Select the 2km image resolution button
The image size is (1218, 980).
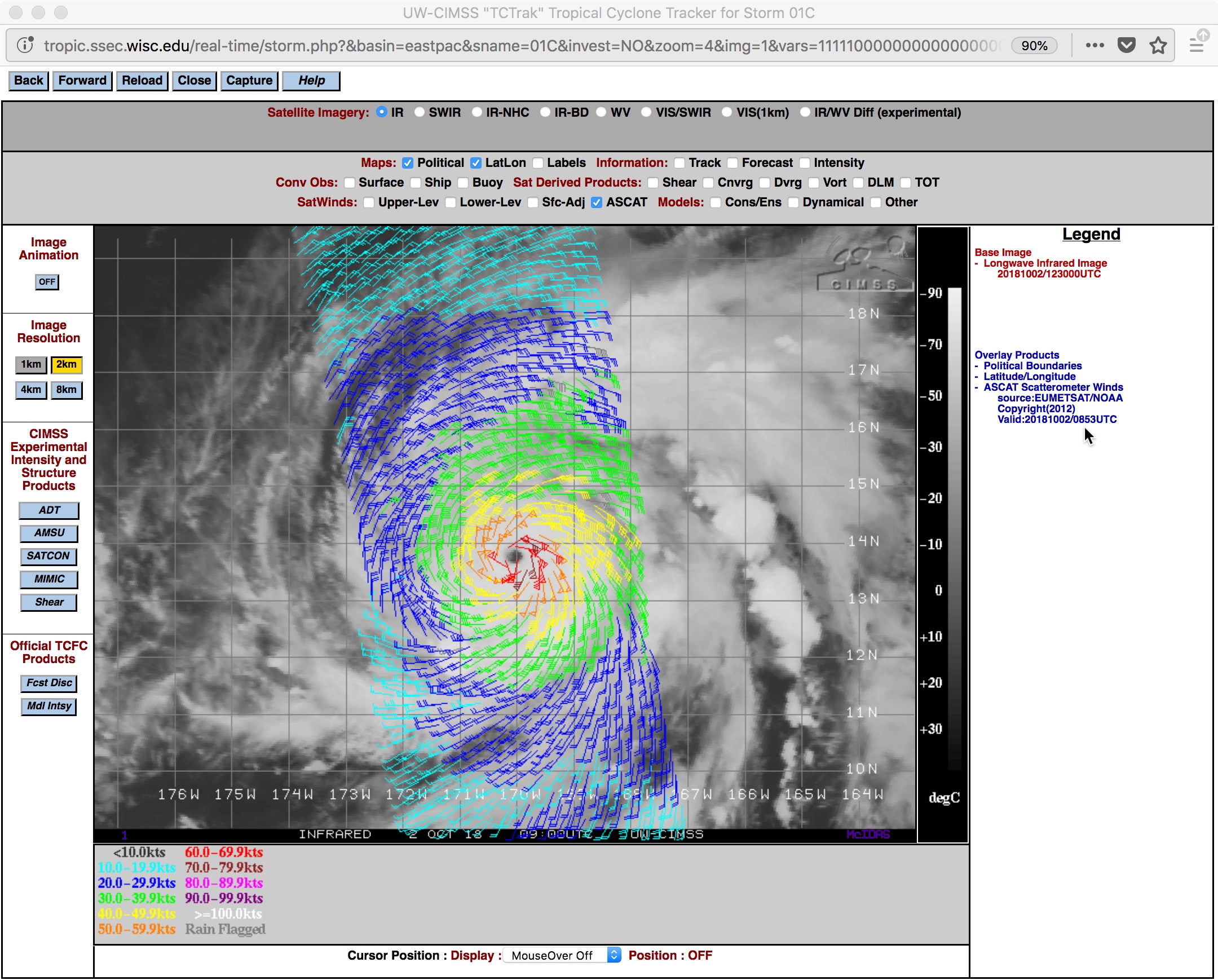click(67, 365)
